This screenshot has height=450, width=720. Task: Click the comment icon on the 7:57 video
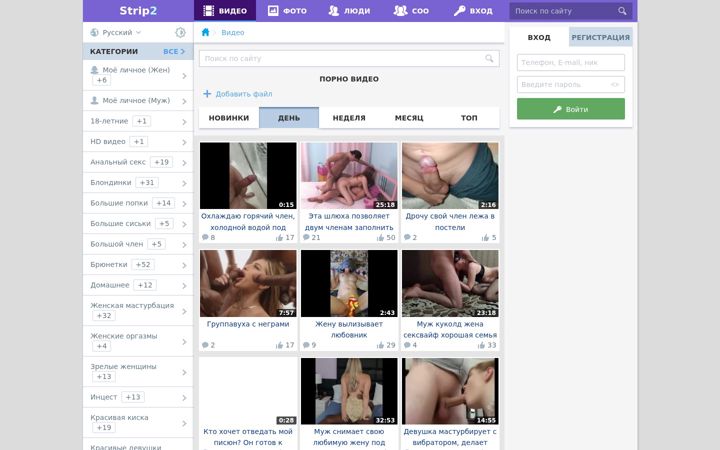point(205,345)
